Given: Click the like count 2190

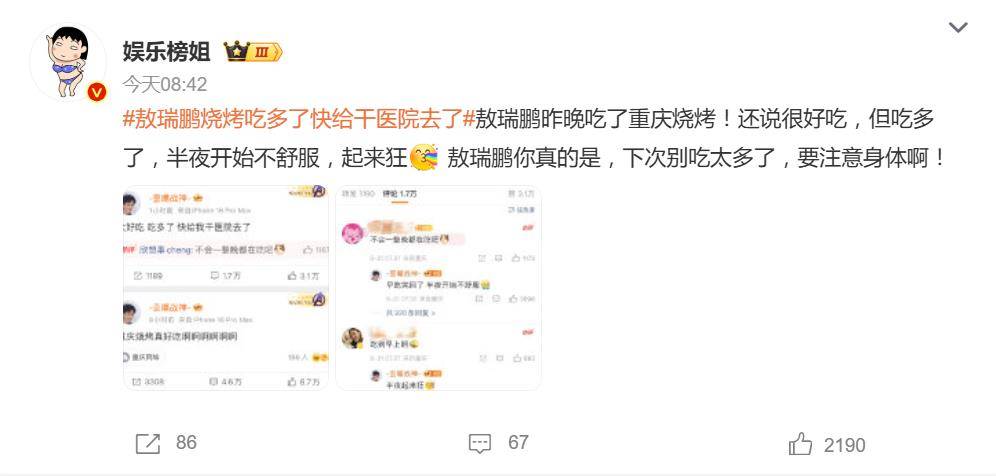Looking at the screenshot, I should (x=844, y=445).
